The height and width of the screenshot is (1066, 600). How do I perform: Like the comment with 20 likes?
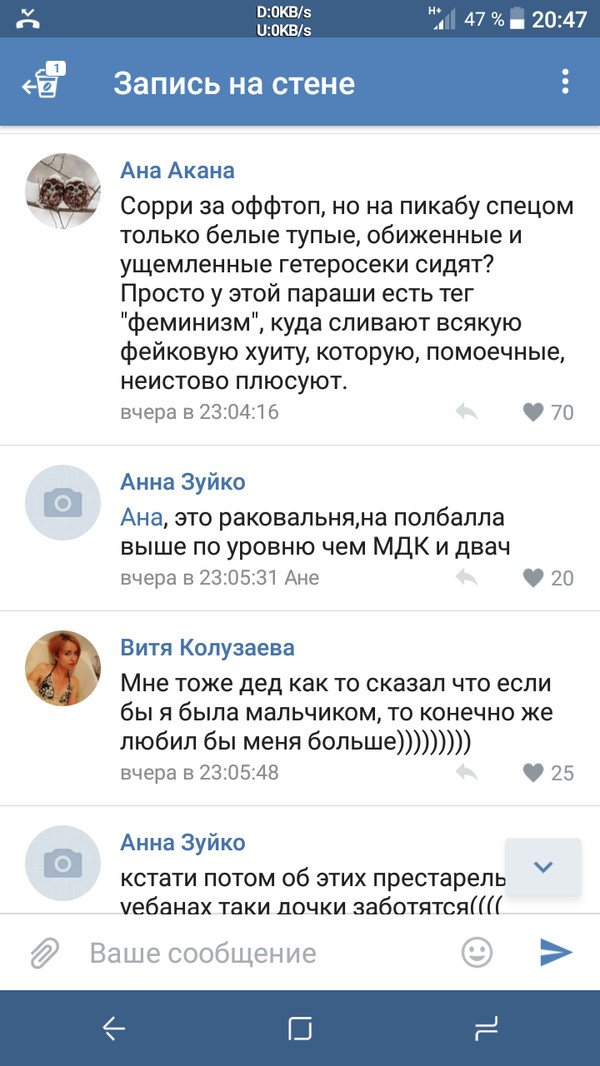pyautogui.click(x=534, y=578)
